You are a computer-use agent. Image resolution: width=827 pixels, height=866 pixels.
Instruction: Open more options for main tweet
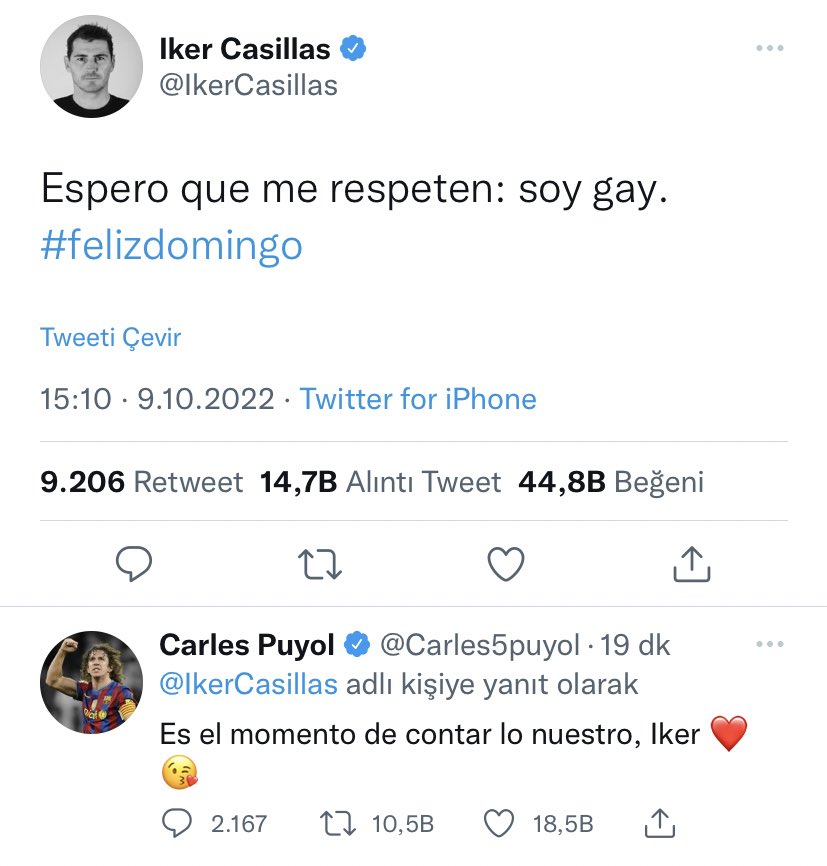(x=769, y=48)
